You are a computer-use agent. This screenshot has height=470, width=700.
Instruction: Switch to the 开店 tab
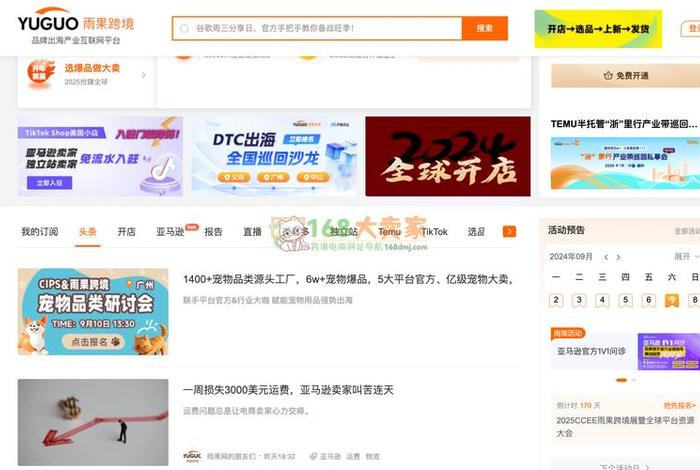pos(126,232)
